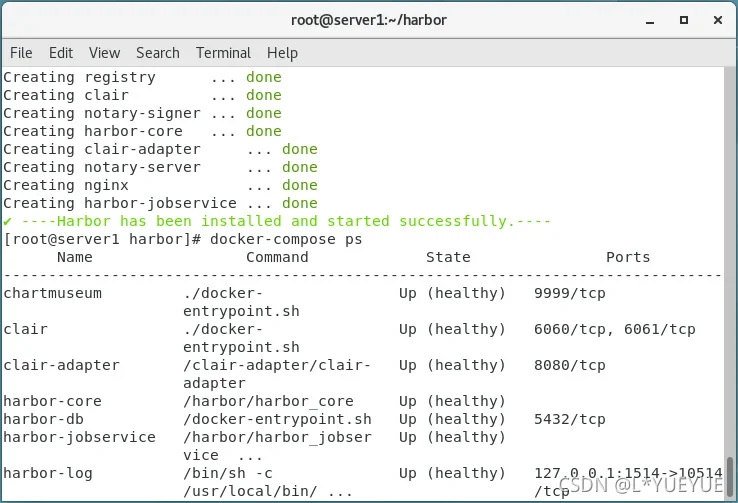This screenshot has width=738, height=503.
Task: Click the 8080/tcp port value
Action: click(570, 365)
